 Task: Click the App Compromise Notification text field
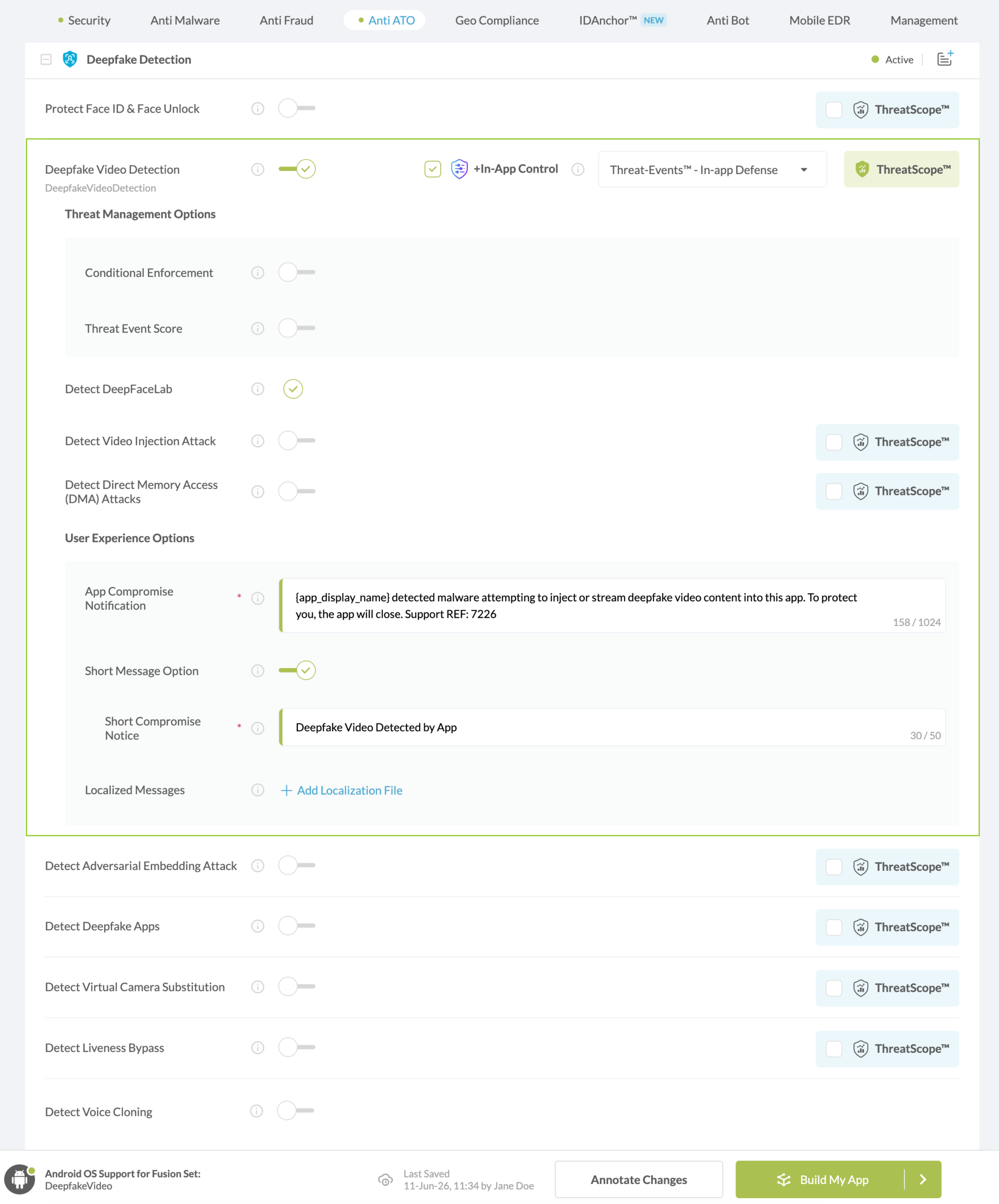tap(612, 606)
